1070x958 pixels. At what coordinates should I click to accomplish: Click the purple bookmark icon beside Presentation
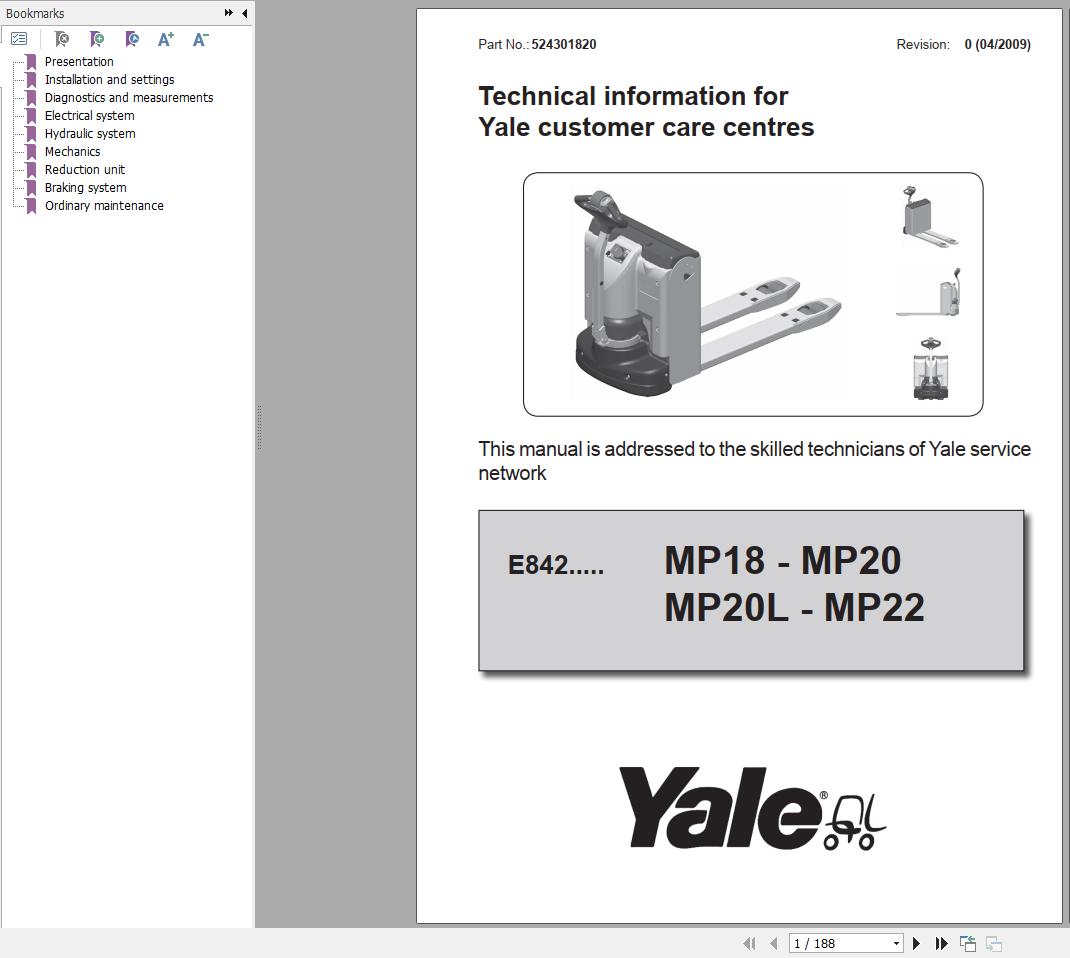31,61
